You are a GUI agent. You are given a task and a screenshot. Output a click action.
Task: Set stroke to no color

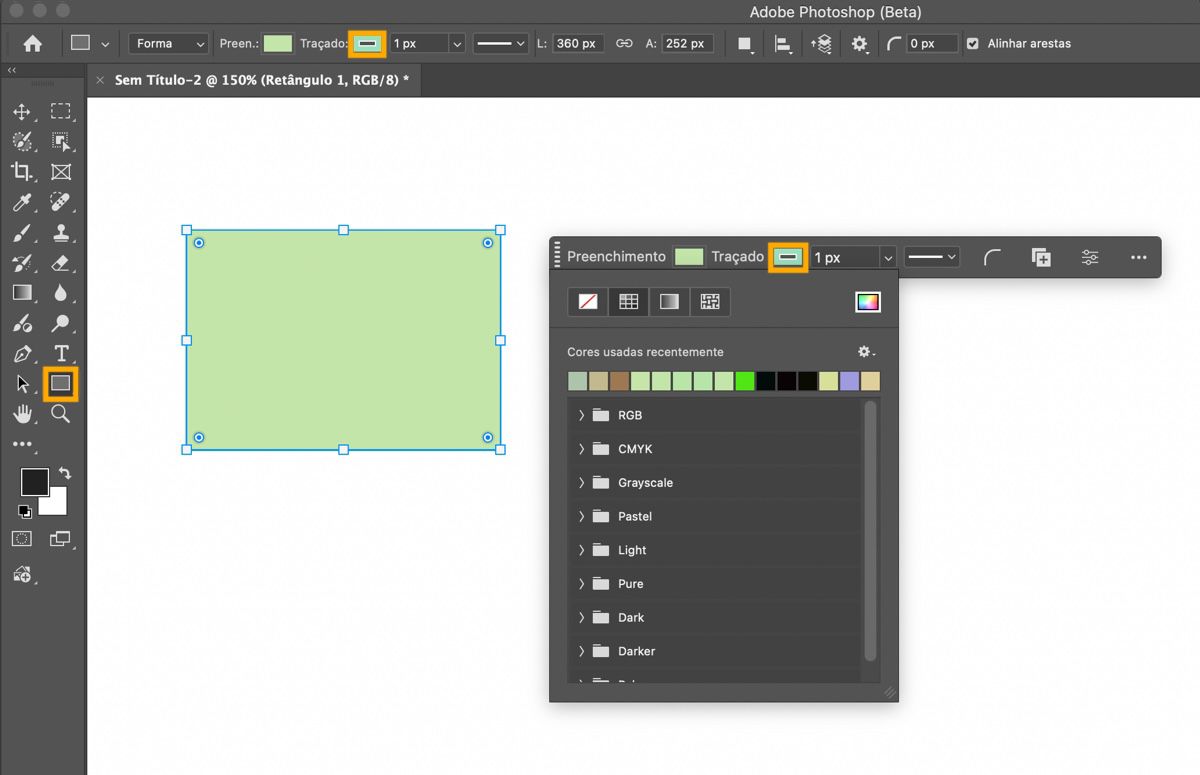click(x=588, y=302)
